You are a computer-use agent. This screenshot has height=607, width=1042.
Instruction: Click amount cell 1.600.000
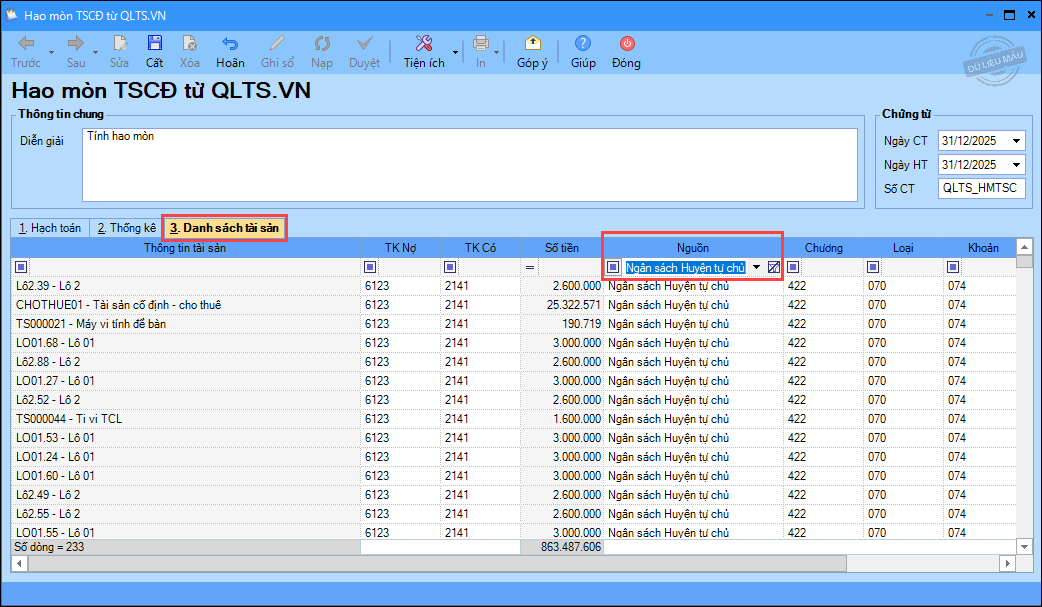coord(562,419)
